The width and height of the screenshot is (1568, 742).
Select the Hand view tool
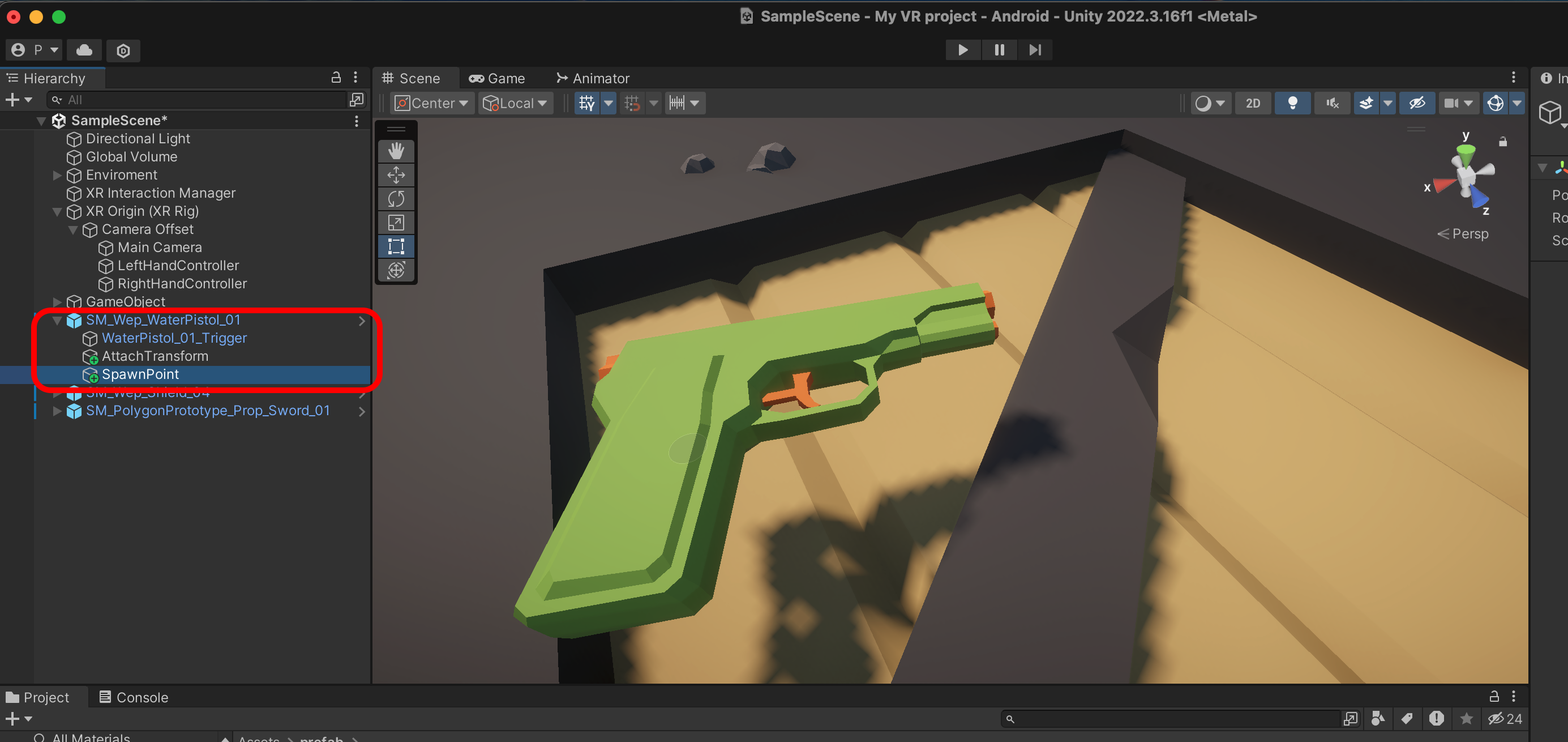click(x=396, y=151)
